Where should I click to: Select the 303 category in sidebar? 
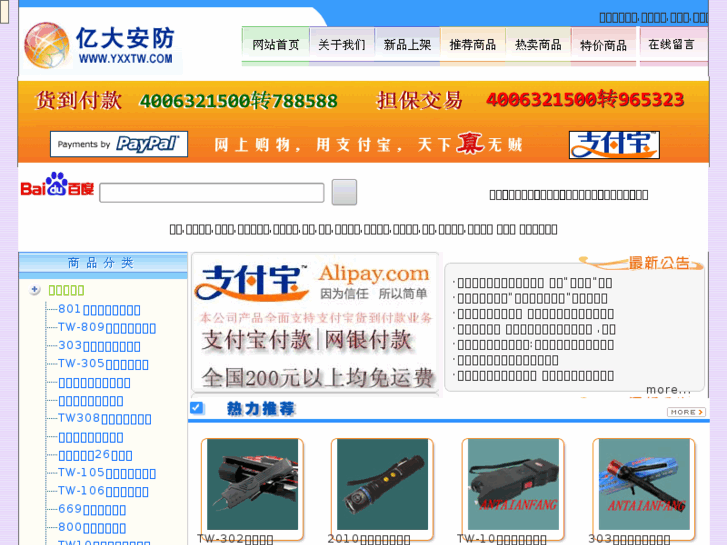pos(99,346)
